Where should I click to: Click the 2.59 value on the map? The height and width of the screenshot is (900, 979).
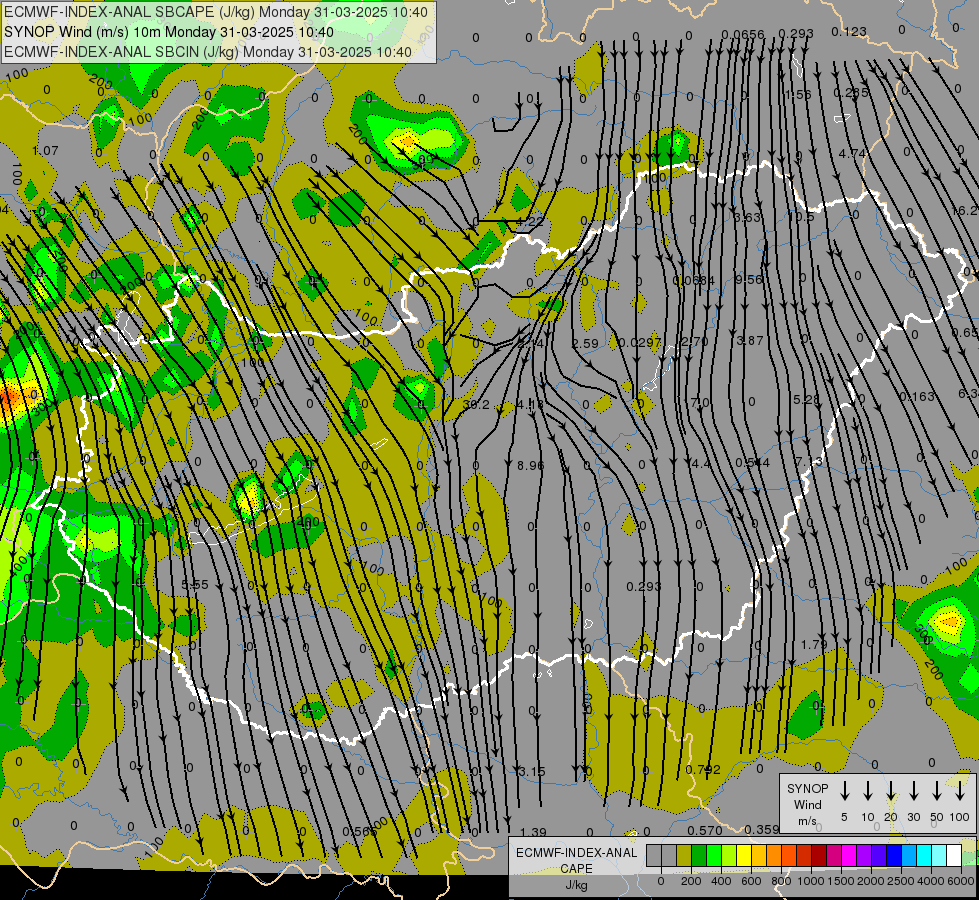(585, 344)
